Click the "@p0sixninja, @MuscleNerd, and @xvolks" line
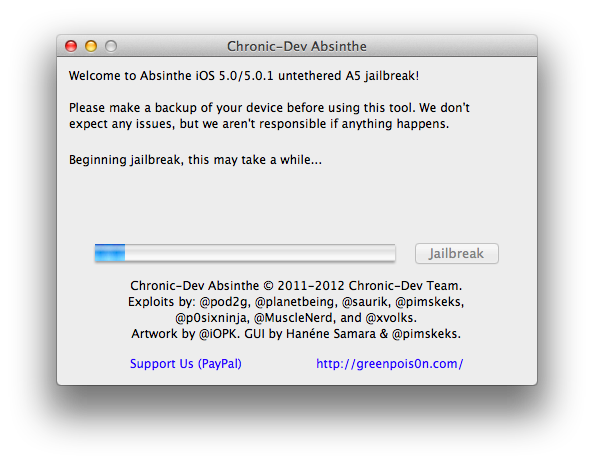This screenshot has width=594, height=464. 296,318
